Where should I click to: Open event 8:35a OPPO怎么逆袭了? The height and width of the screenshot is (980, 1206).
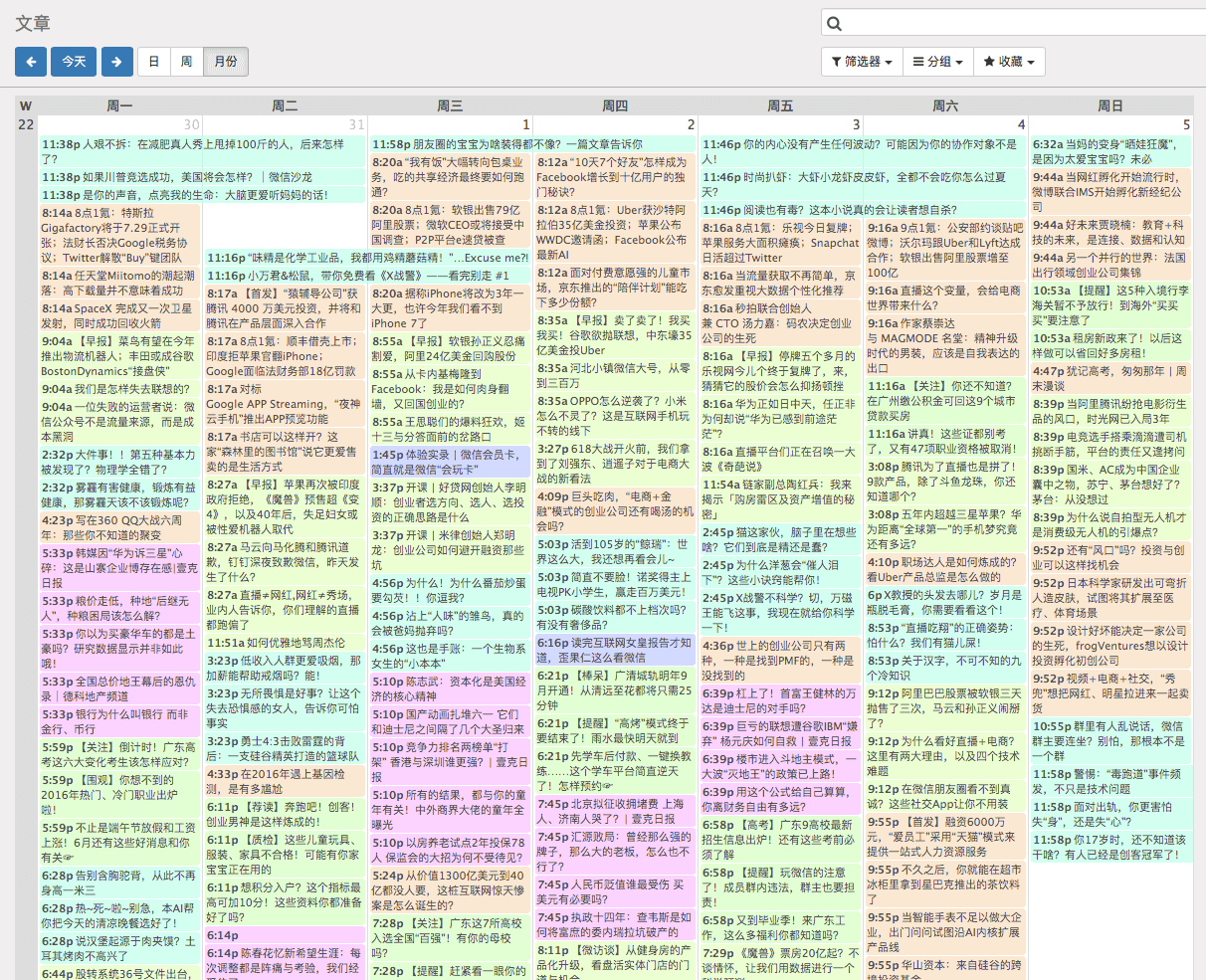(x=615, y=416)
